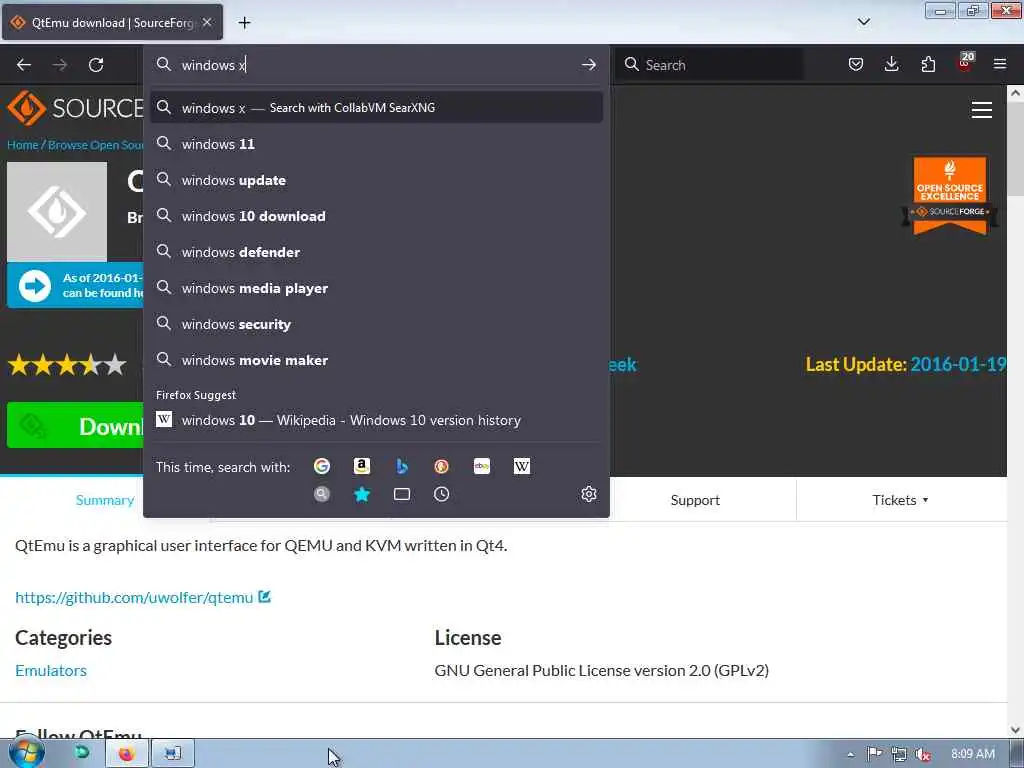Close the QtEmu download tab

[206, 22]
